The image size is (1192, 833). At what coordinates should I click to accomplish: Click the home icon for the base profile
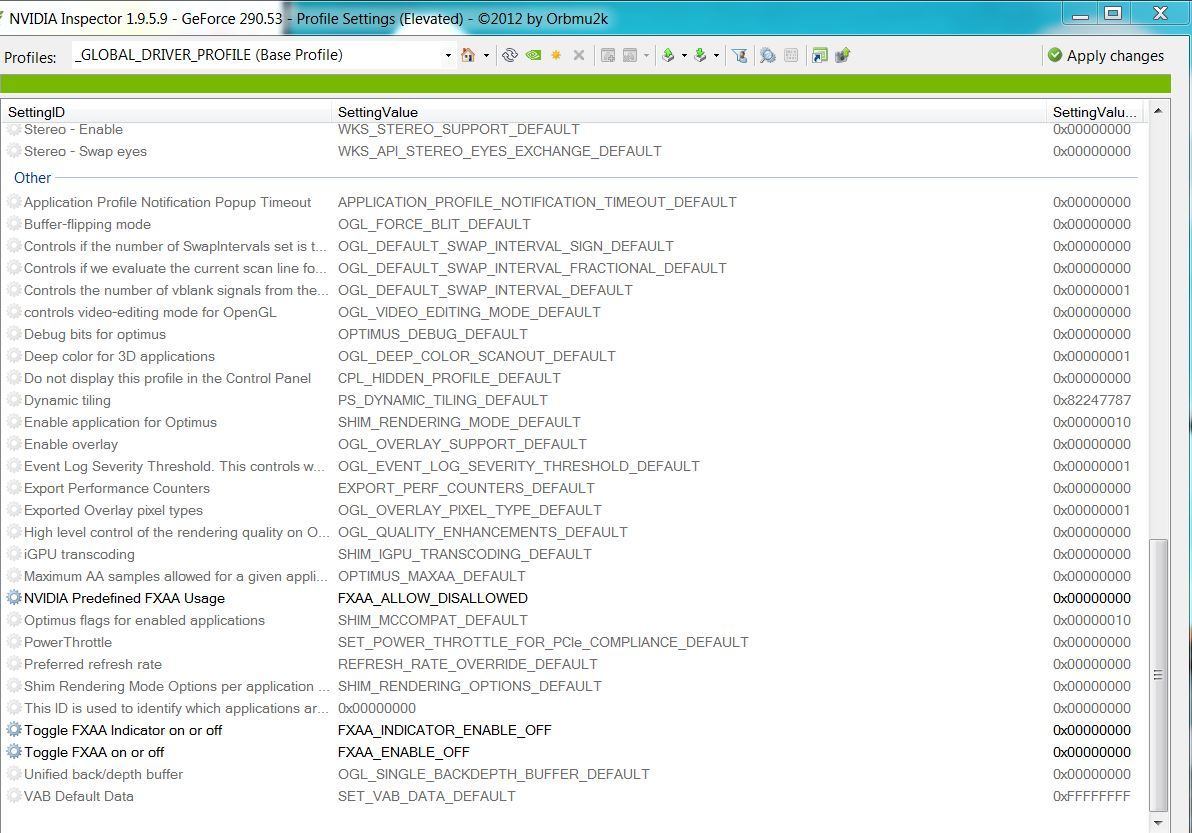pyautogui.click(x=468, y=55)
